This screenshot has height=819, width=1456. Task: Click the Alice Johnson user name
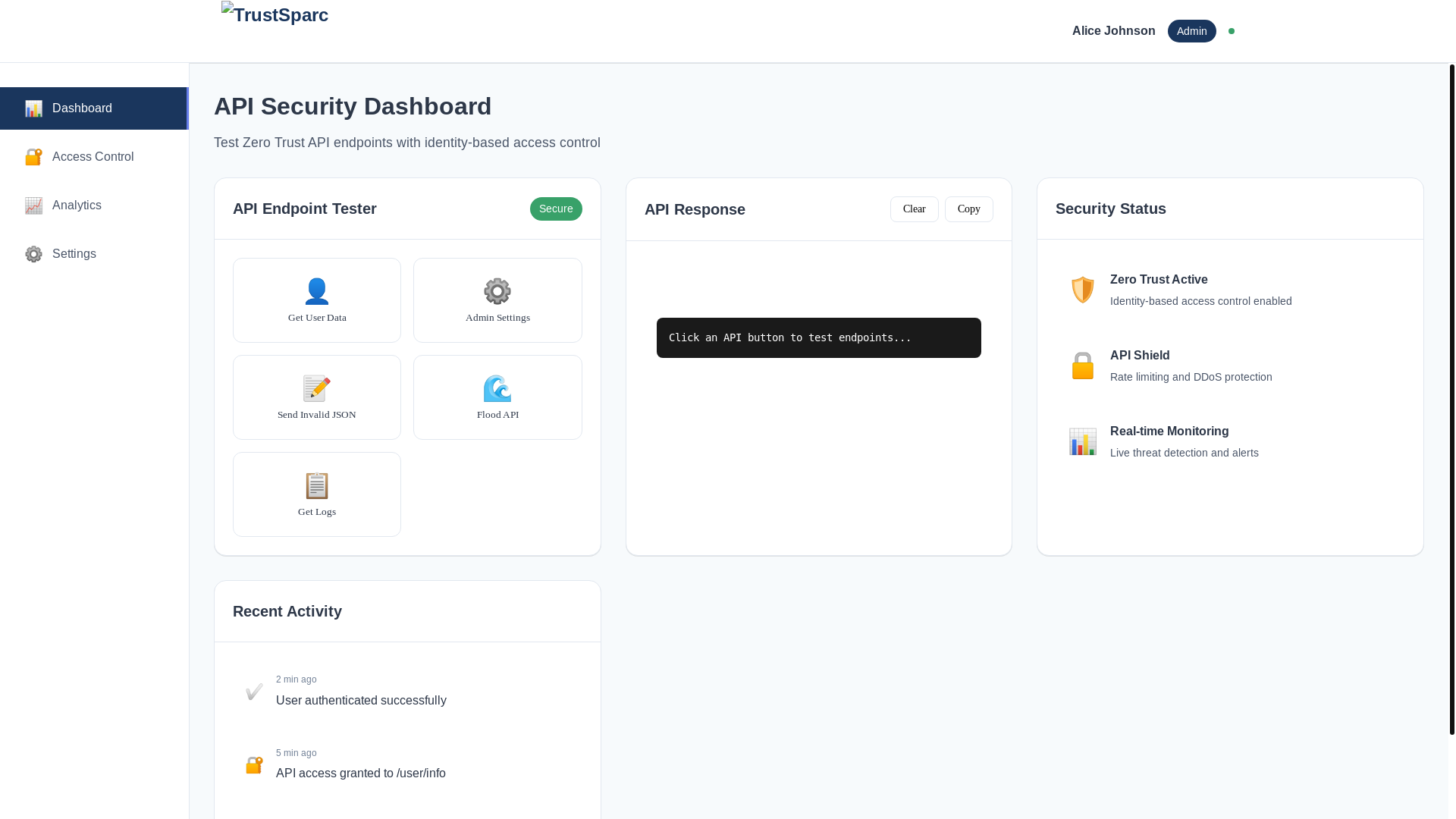1114,31
